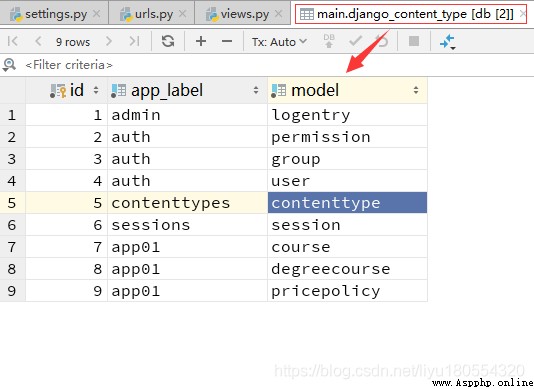The width and height of the screenshot is (534, 389).
Task: Select app01 cell in row 8
Action: point(188,269)
